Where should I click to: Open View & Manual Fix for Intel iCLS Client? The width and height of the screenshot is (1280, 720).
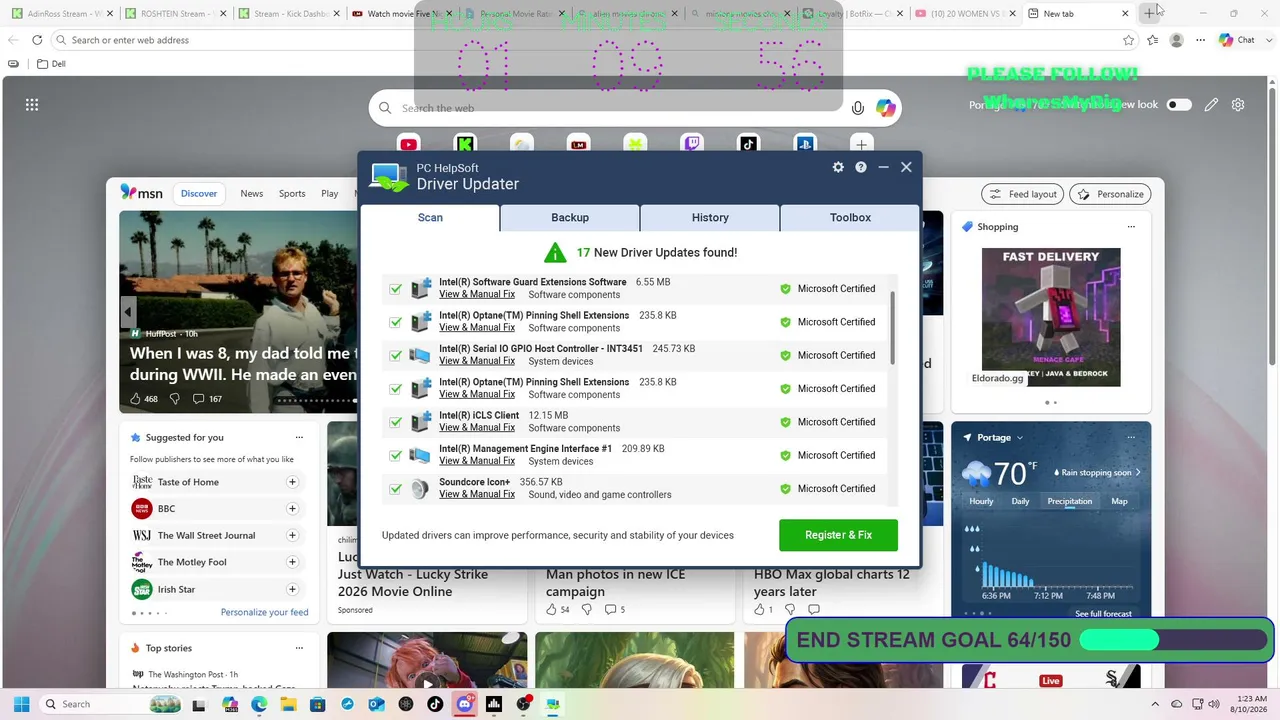(x=477, y=428)
